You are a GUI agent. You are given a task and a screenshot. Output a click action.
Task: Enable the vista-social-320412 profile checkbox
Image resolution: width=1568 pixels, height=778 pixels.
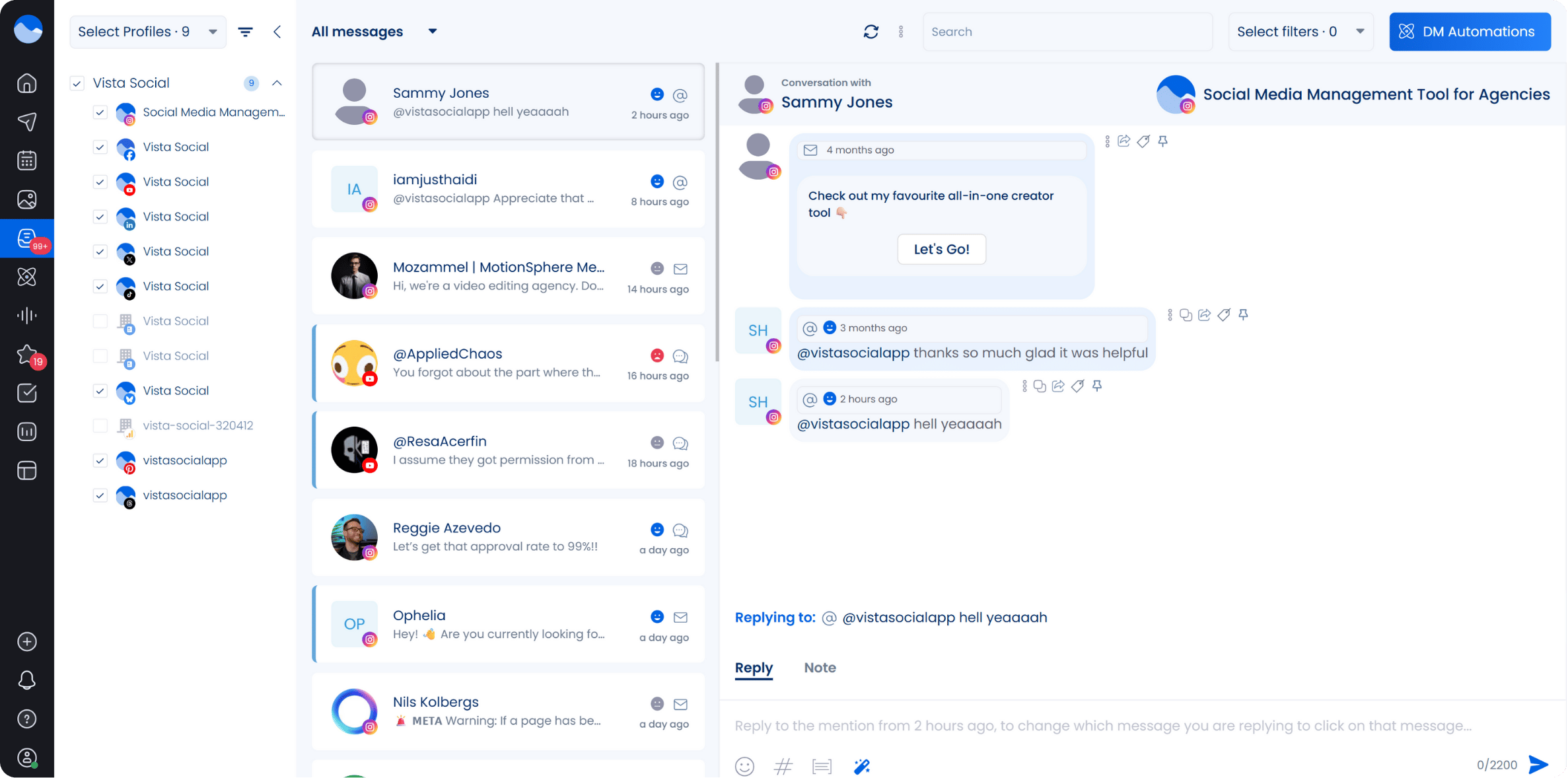point(100,425)
